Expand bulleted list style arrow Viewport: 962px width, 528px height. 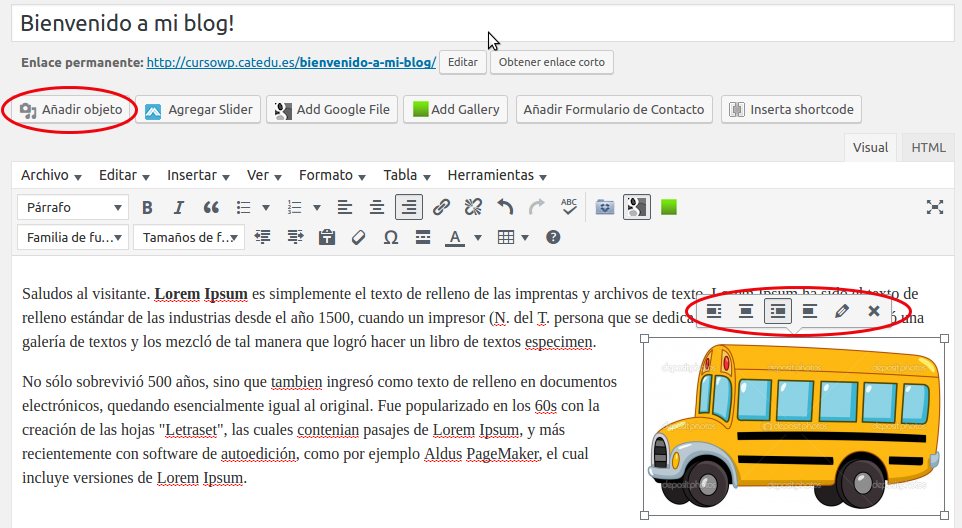click(266, 208)
